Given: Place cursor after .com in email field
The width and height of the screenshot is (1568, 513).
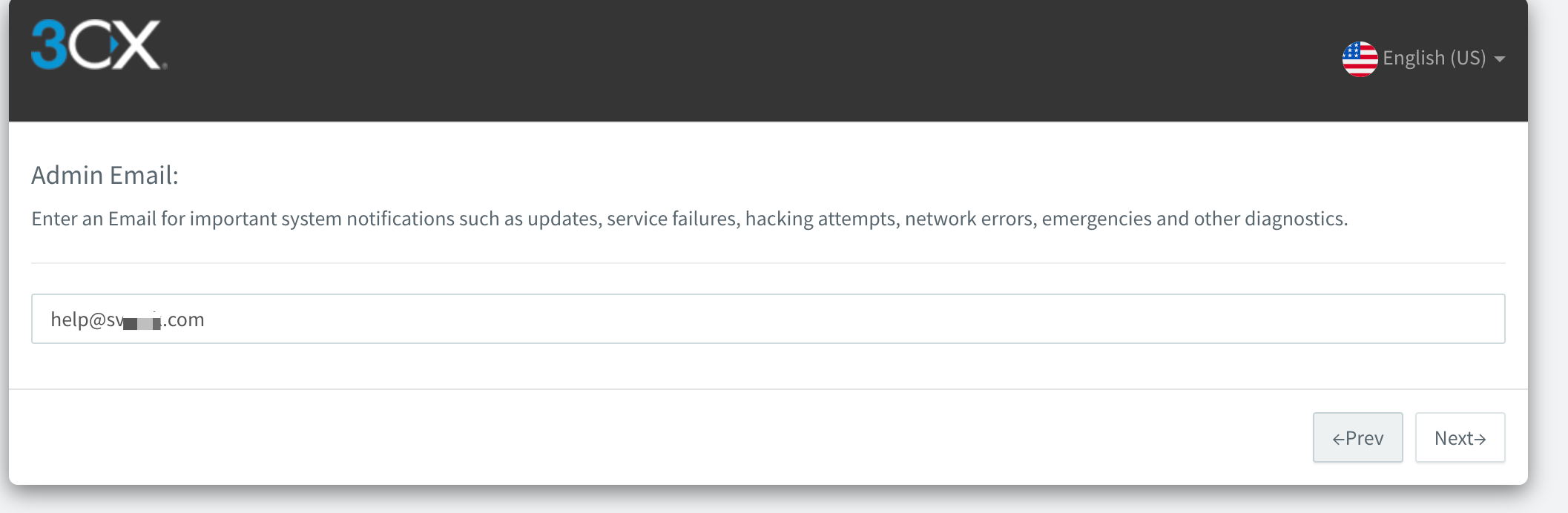Looking at the screenshot, I should pos(205,320).
